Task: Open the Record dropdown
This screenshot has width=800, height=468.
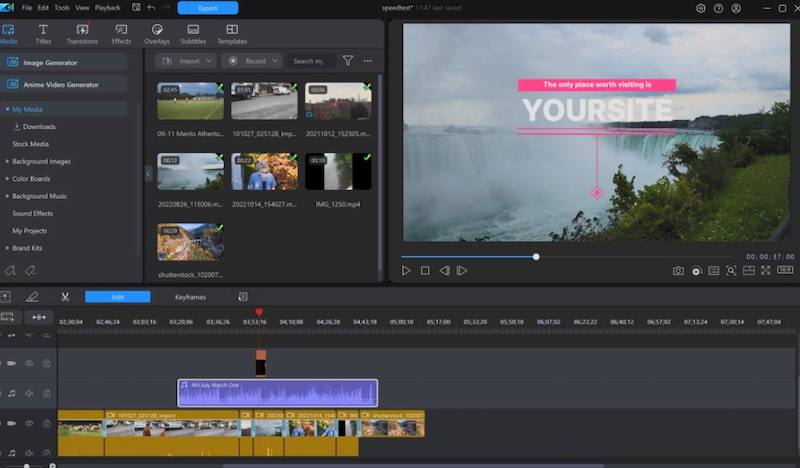Action: [252, 61]
